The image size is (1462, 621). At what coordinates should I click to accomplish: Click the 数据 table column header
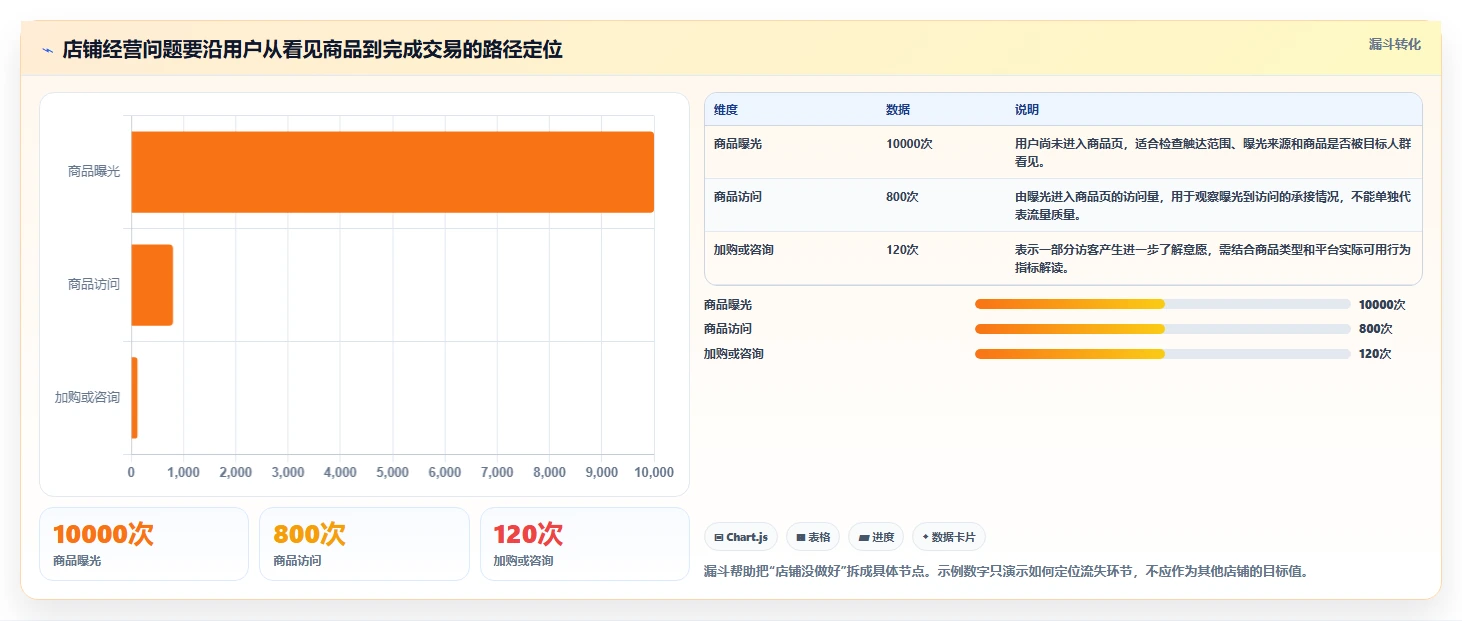898,110
